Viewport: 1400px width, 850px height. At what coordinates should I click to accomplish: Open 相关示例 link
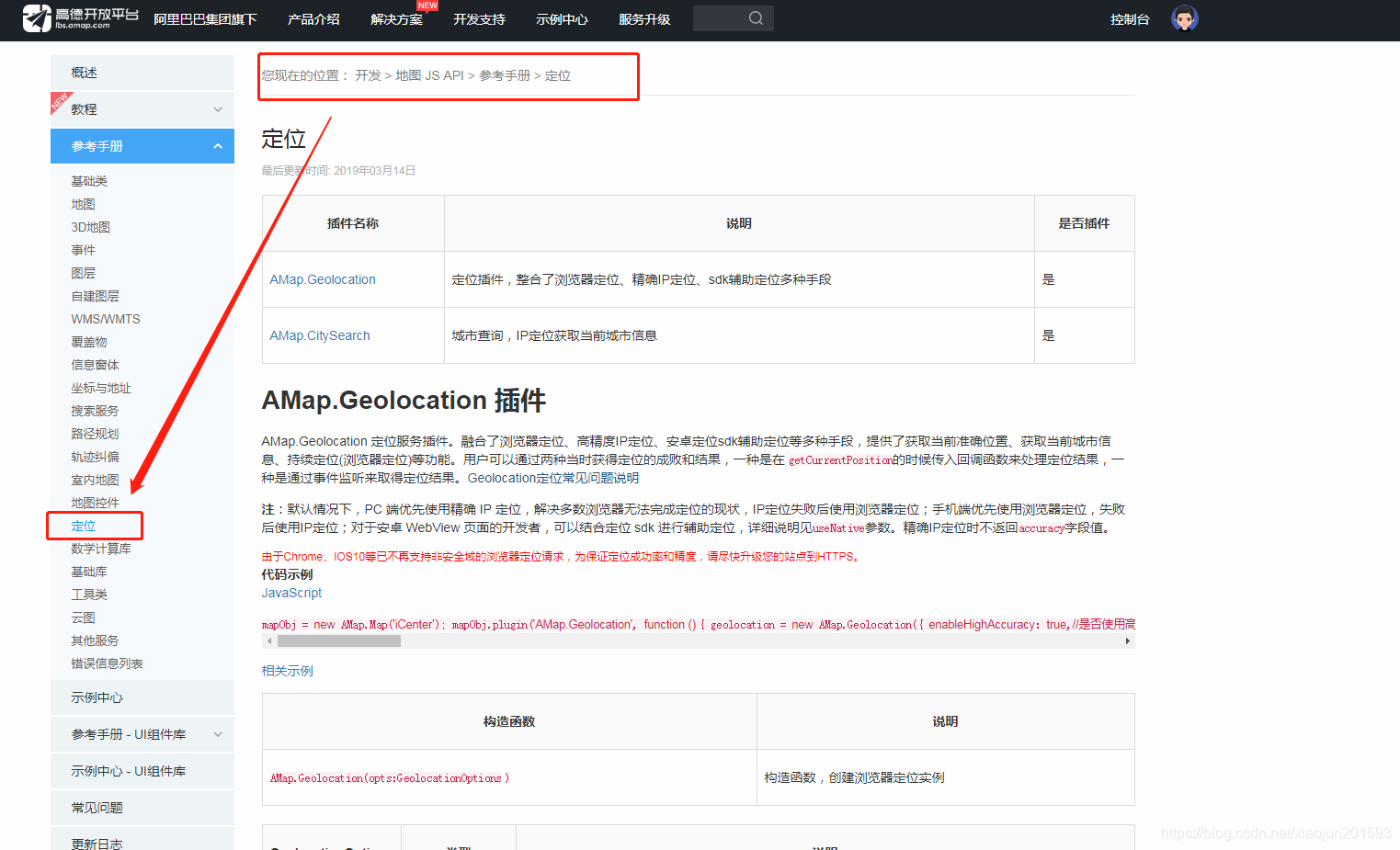(x=287, y=671)
